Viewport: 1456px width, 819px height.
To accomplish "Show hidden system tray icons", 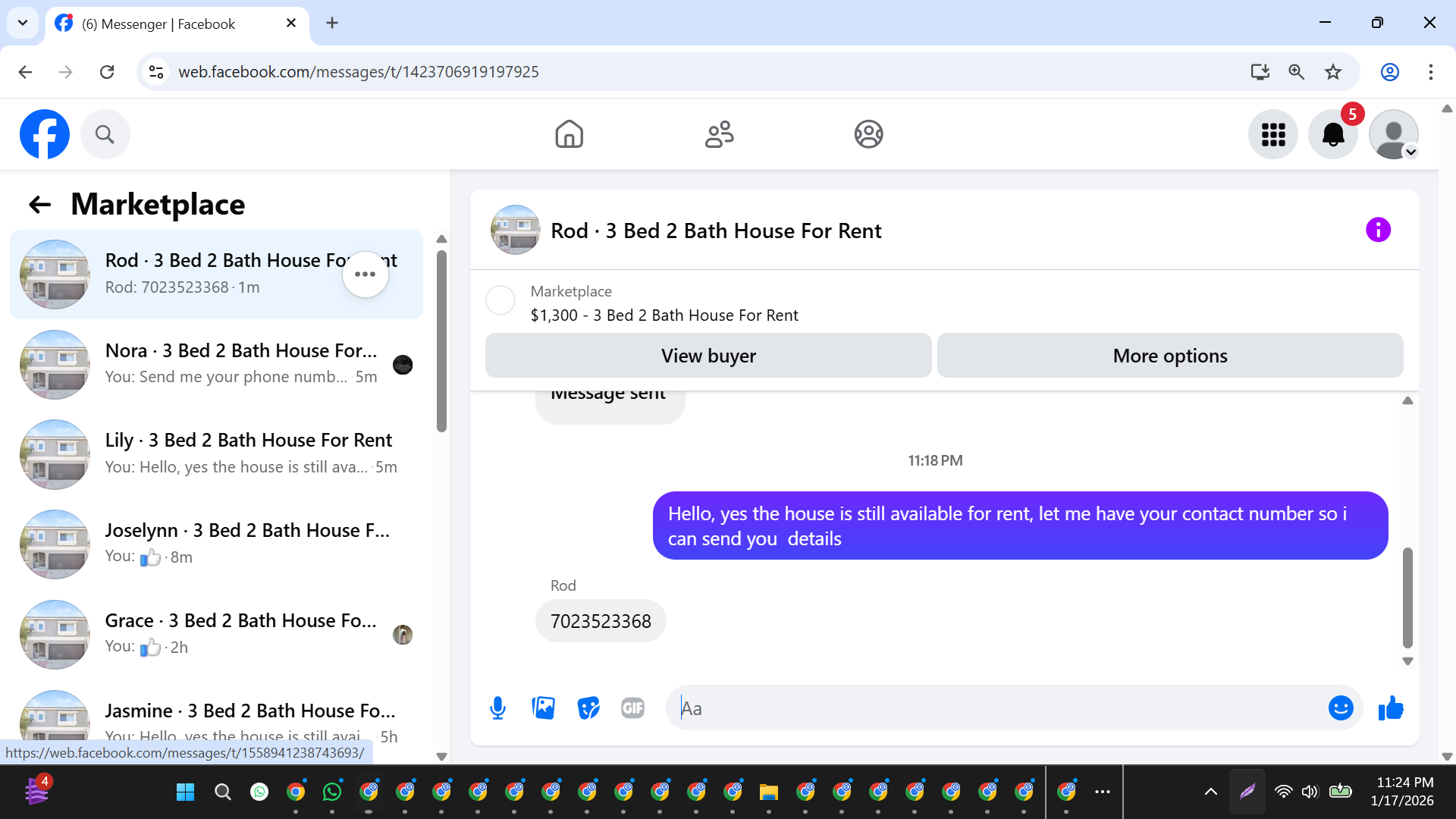I will tap(1211, 792).
